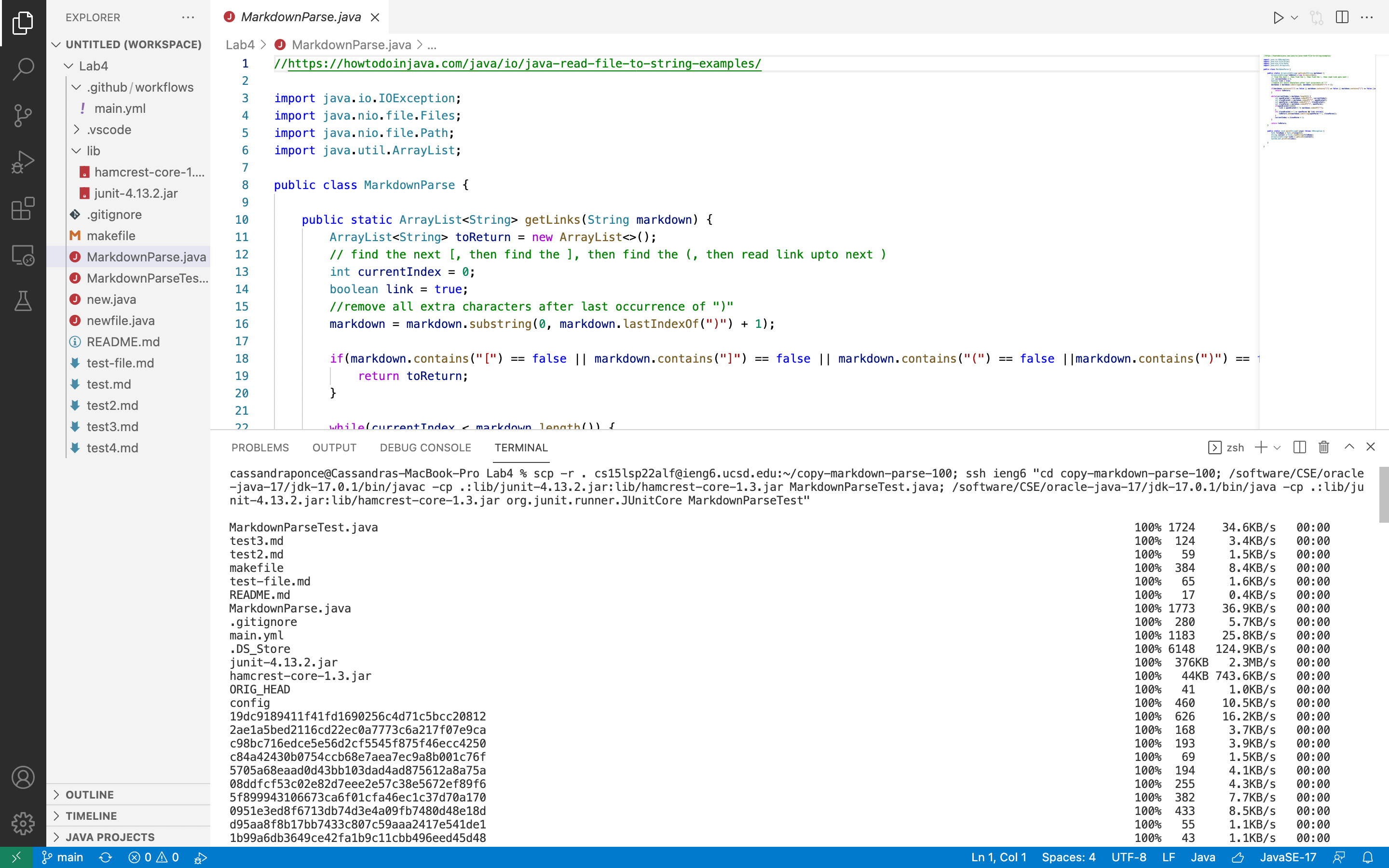Open the Source Control view
The image size is (1389, 868).
[23, 115]
